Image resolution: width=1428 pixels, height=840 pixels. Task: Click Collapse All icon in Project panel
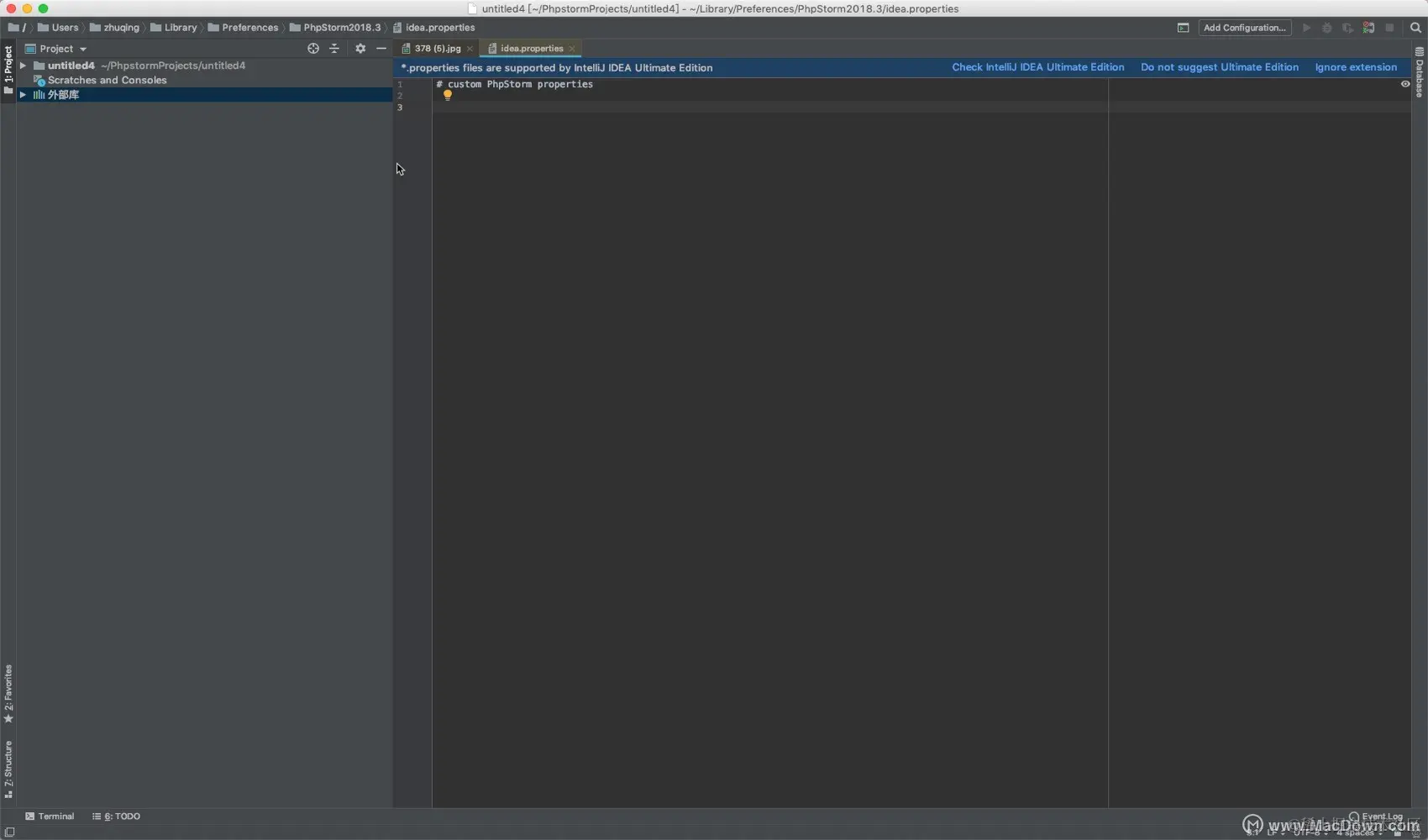tap(334, 49)
